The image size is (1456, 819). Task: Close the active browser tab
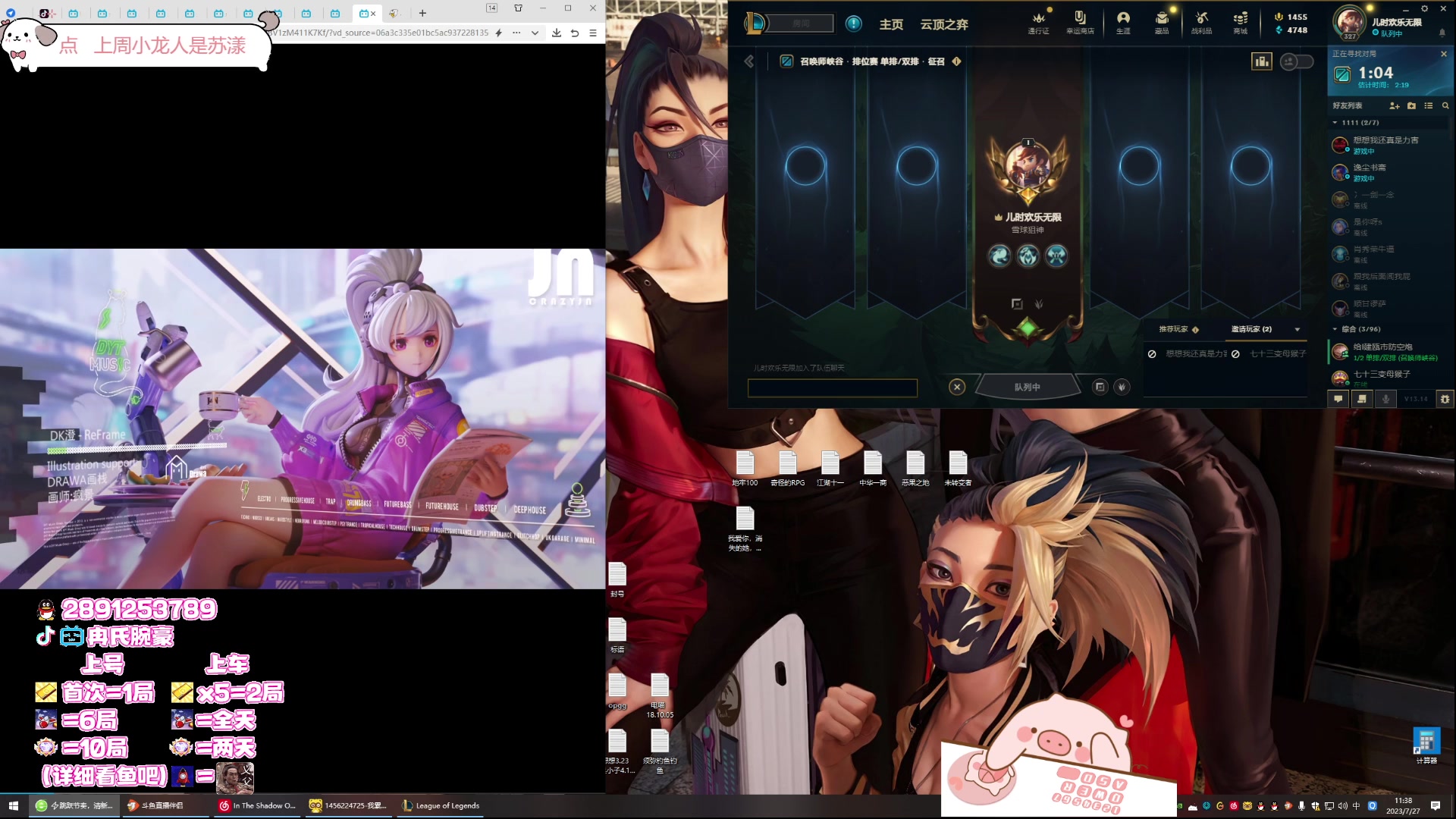pos(373,14)
